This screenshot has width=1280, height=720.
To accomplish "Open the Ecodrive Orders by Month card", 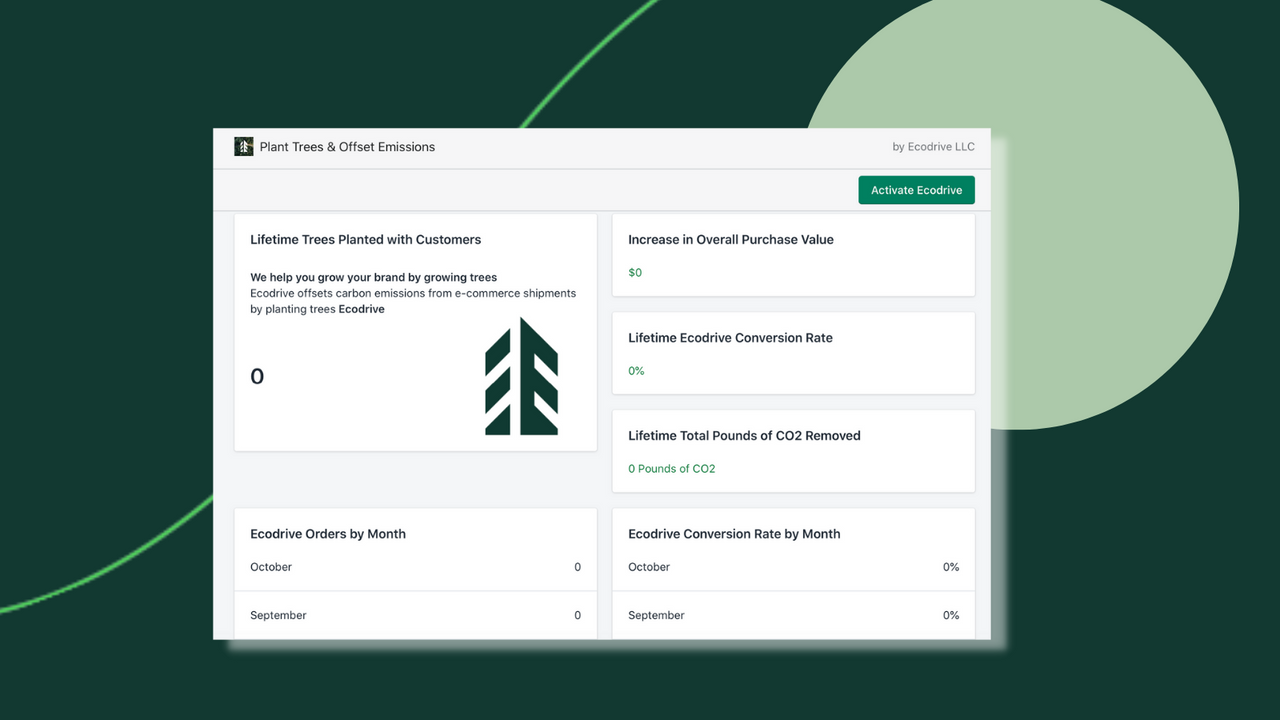I will pyautogui.click(x=327, y=534).
